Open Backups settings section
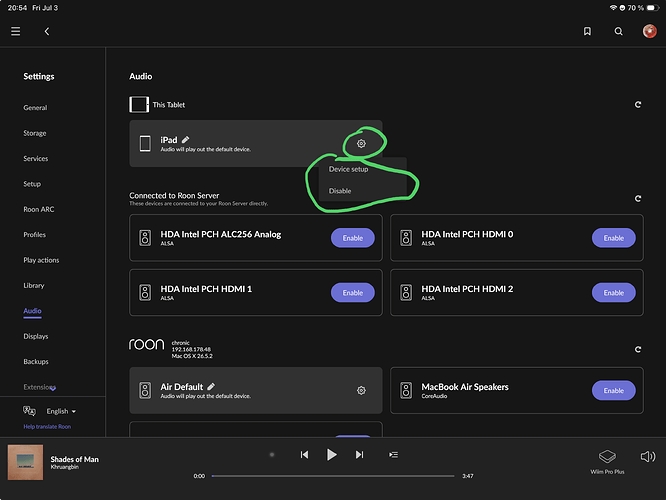The image size is (666, 500). point(36,362)
